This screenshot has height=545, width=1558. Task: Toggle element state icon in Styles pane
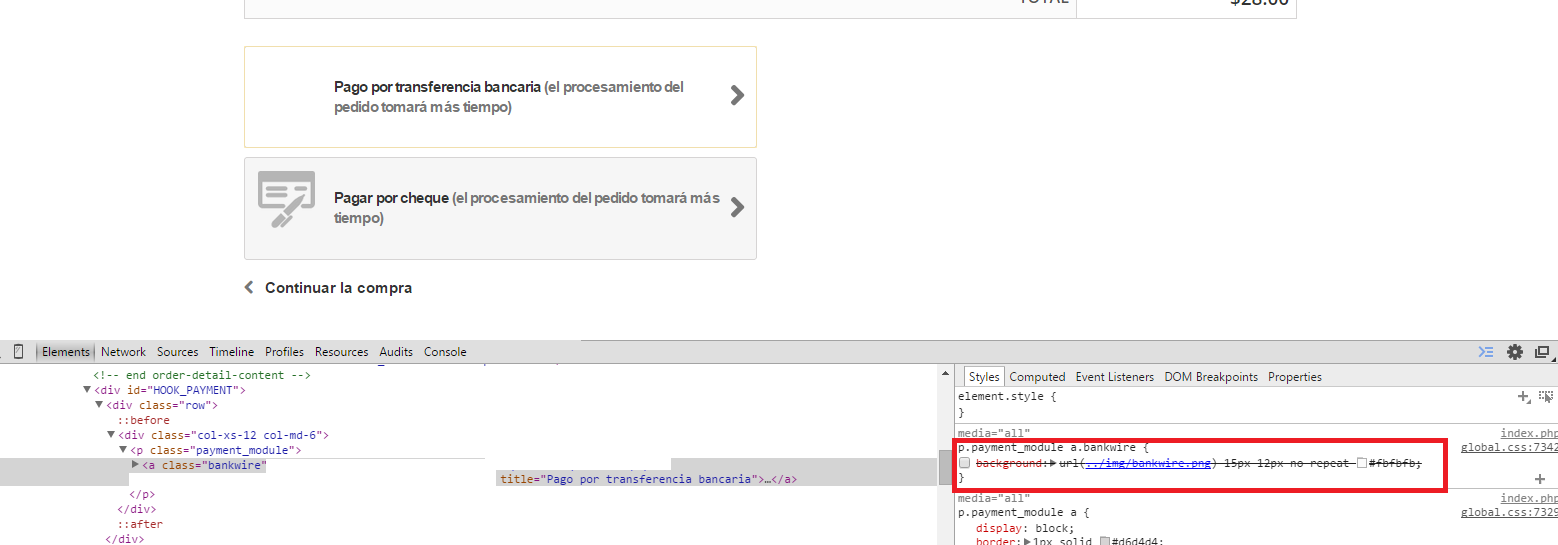click(x=1546, y=397)
